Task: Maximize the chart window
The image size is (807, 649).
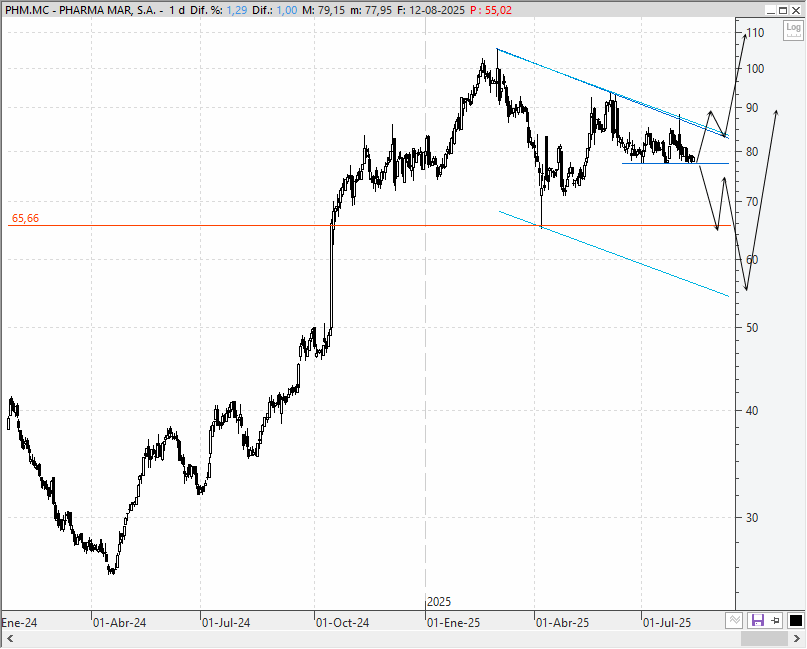Action: [x=783, y=10]
